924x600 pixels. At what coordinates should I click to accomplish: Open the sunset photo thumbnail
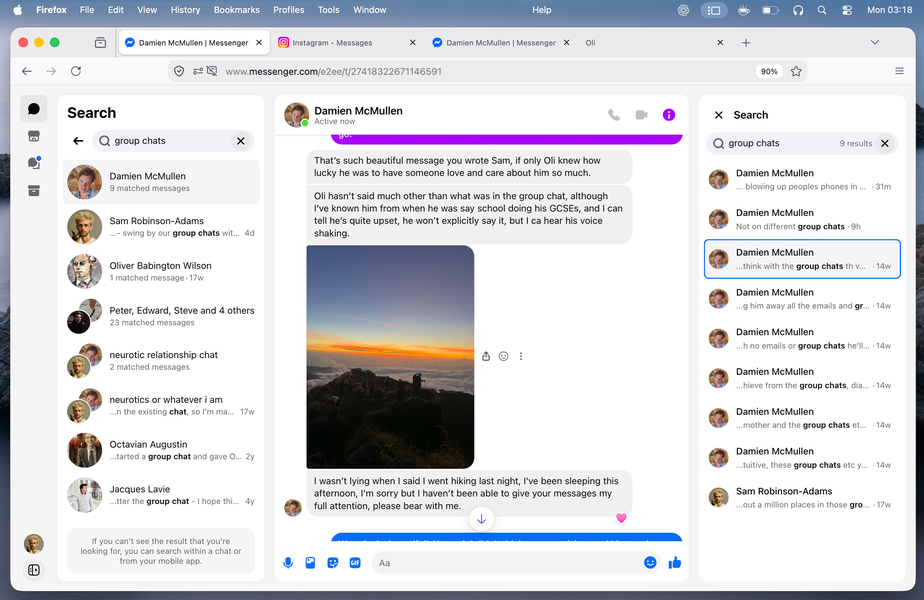tap(390, 357)
